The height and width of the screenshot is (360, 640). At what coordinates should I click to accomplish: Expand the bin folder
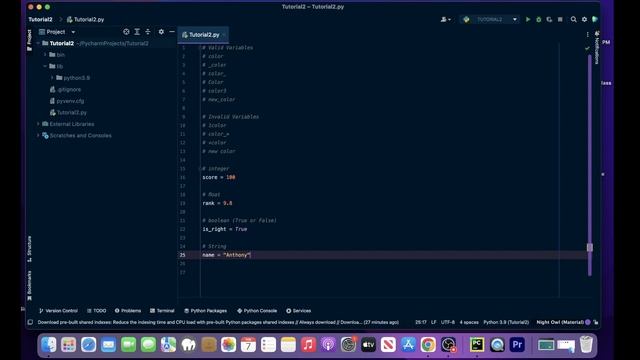pyautogui.click(x=45, y=55)
